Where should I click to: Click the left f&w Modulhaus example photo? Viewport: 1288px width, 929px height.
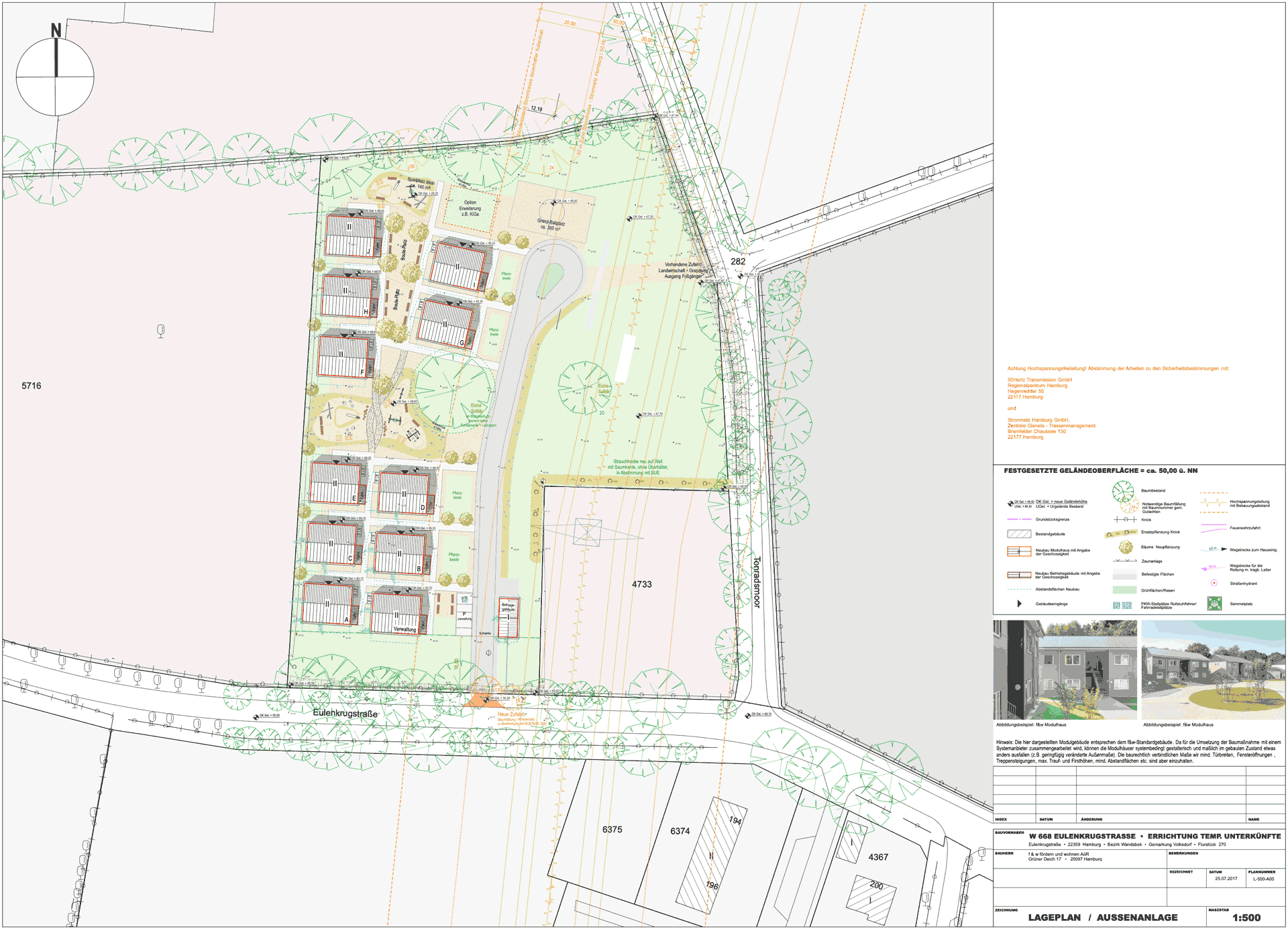pos(1065,669)
